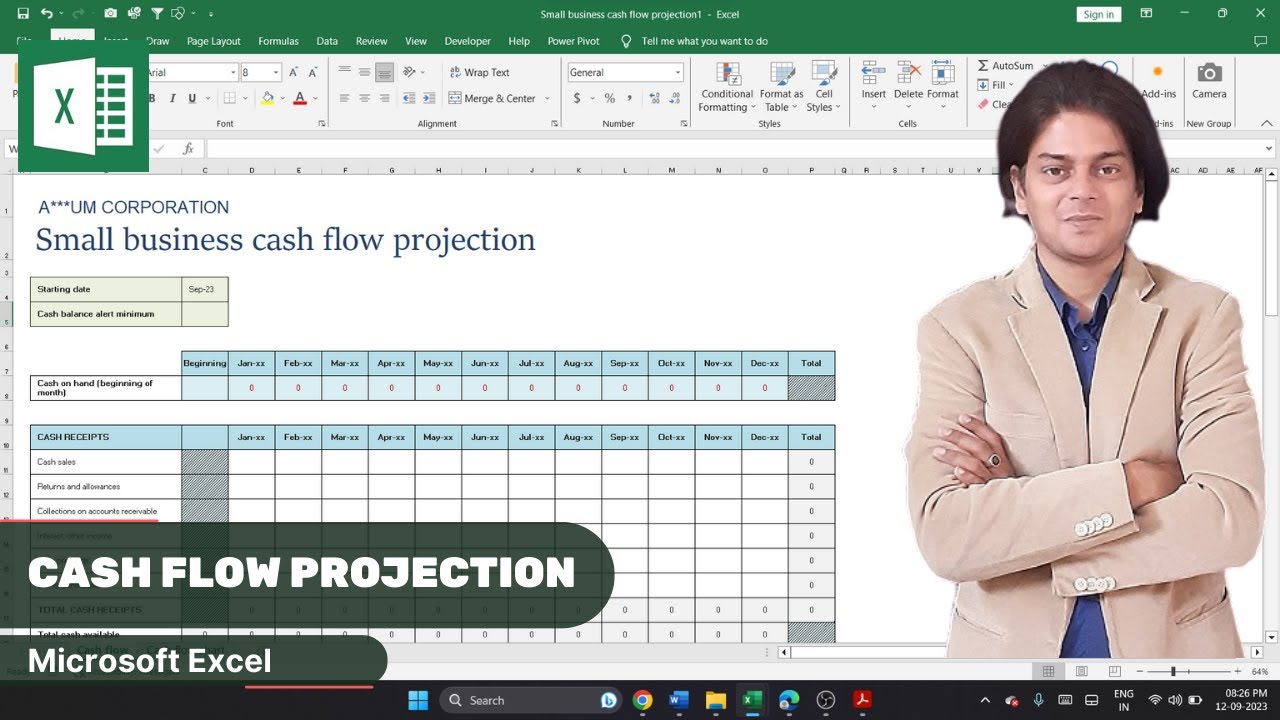The image size is (1280, 720).
Task: Click the Camera button in New Group
Action: tap(1209, 80)
